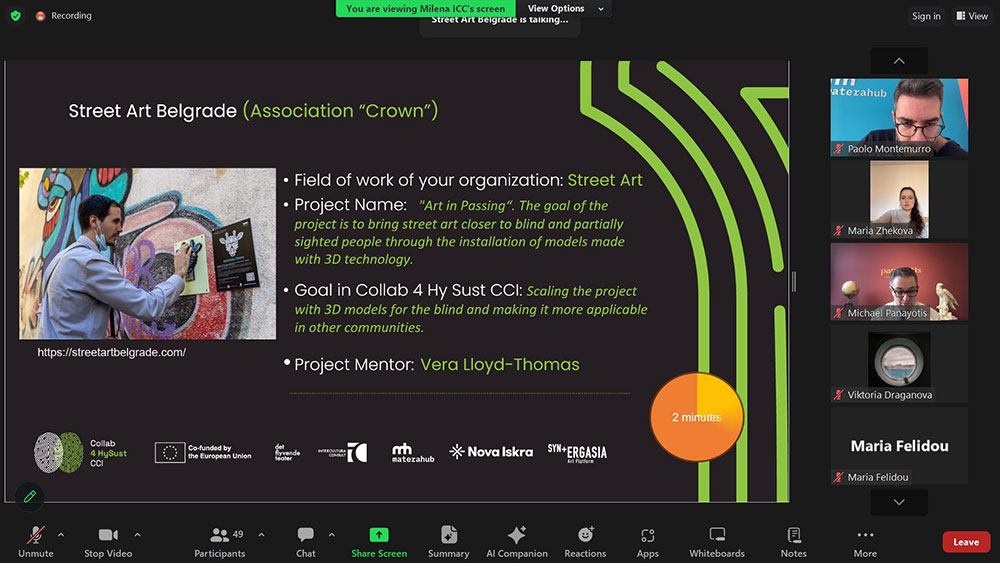This screenshot has height=563, width=1000.
Task: Stop the video camera
Action: point(108,541)
